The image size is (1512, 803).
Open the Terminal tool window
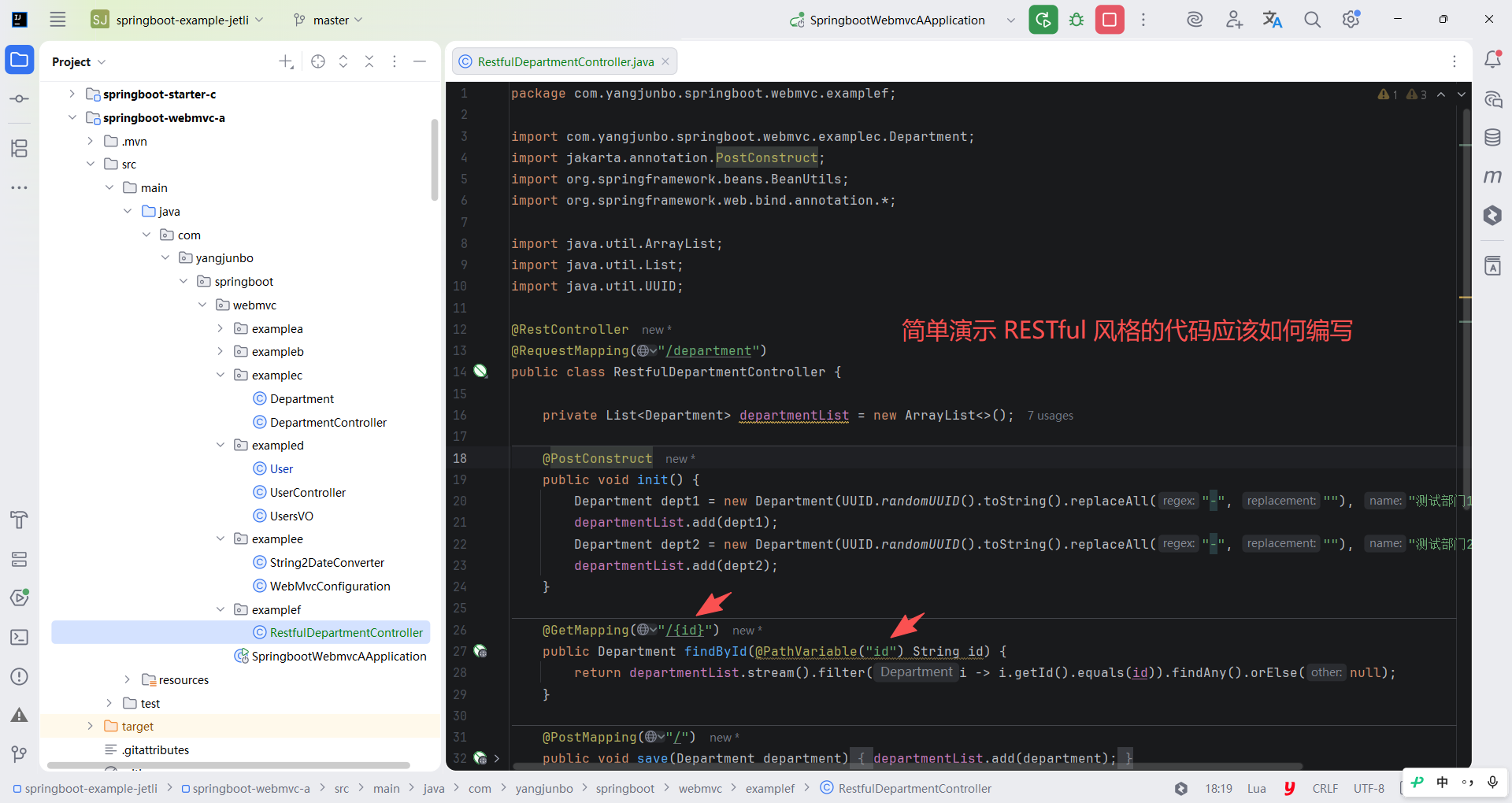tap(20, 637)
